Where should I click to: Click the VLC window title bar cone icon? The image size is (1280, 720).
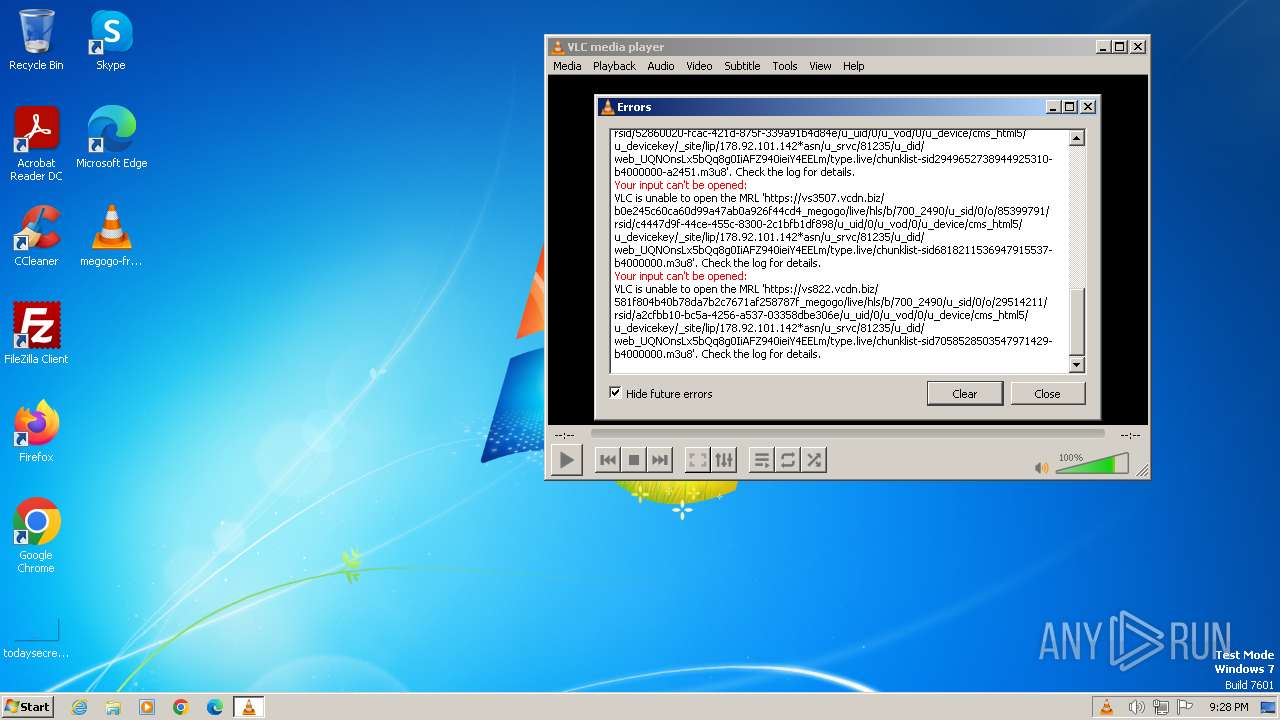coord(558,47)
